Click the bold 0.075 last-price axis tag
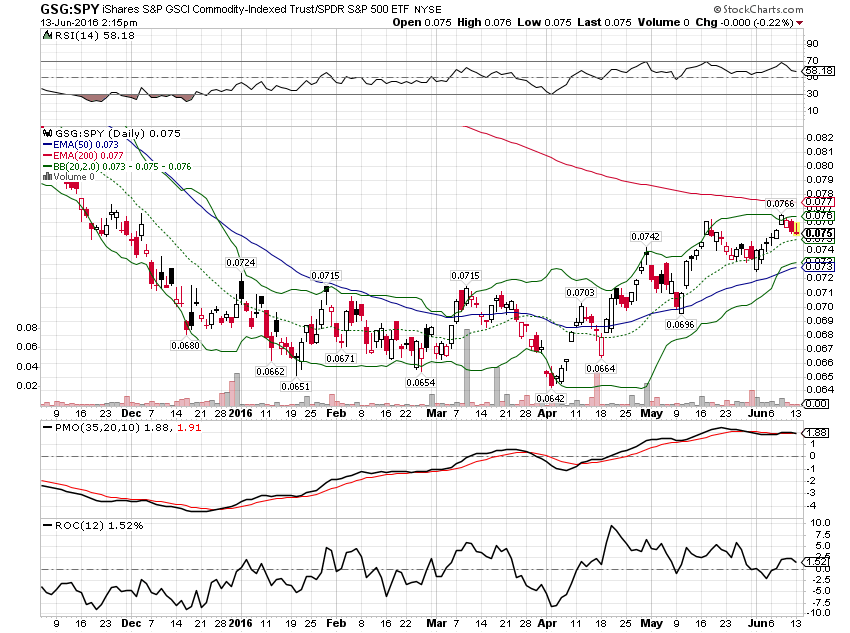Screen dimensions: 850x633 [819, 234]
